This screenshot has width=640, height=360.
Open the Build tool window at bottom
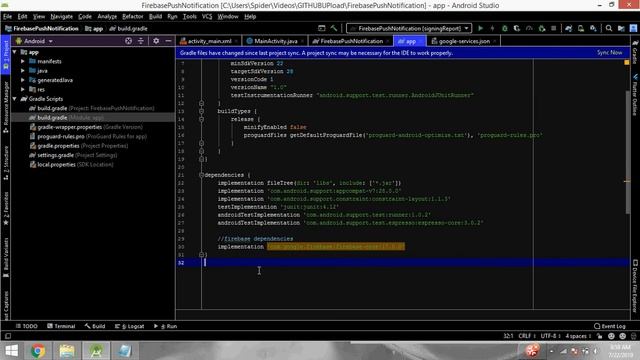(95, 326)
